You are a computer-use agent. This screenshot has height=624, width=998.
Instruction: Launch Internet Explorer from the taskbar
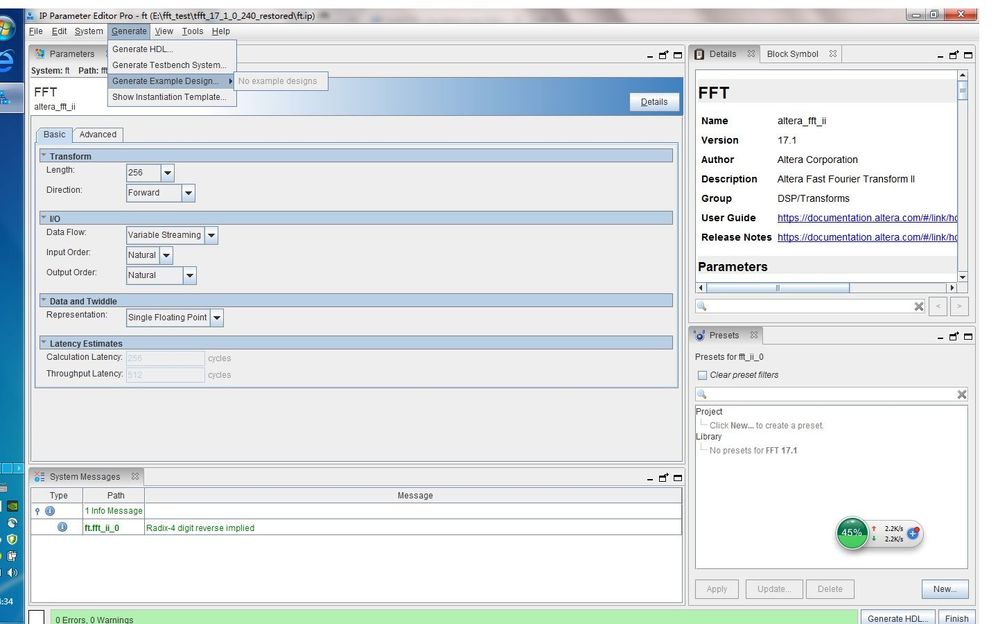click(6, 61)
